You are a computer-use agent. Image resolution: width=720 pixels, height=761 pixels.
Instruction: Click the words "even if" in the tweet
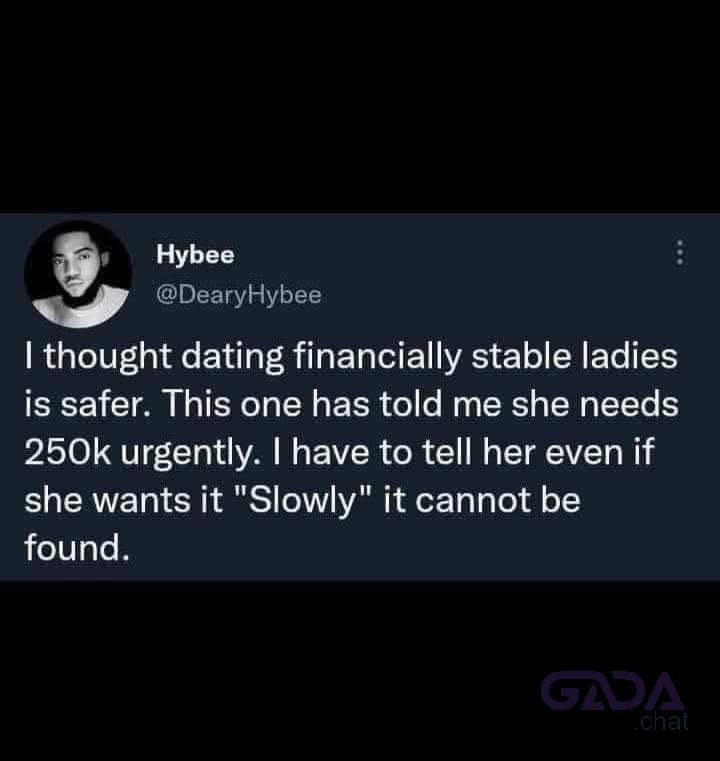pyautogui.click(x=600, y=452)
